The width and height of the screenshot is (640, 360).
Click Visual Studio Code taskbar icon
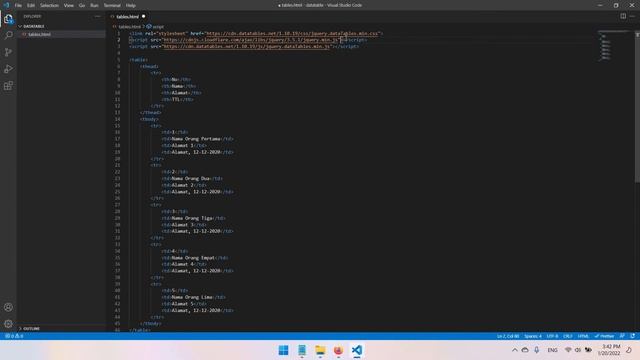coord(357,350)
